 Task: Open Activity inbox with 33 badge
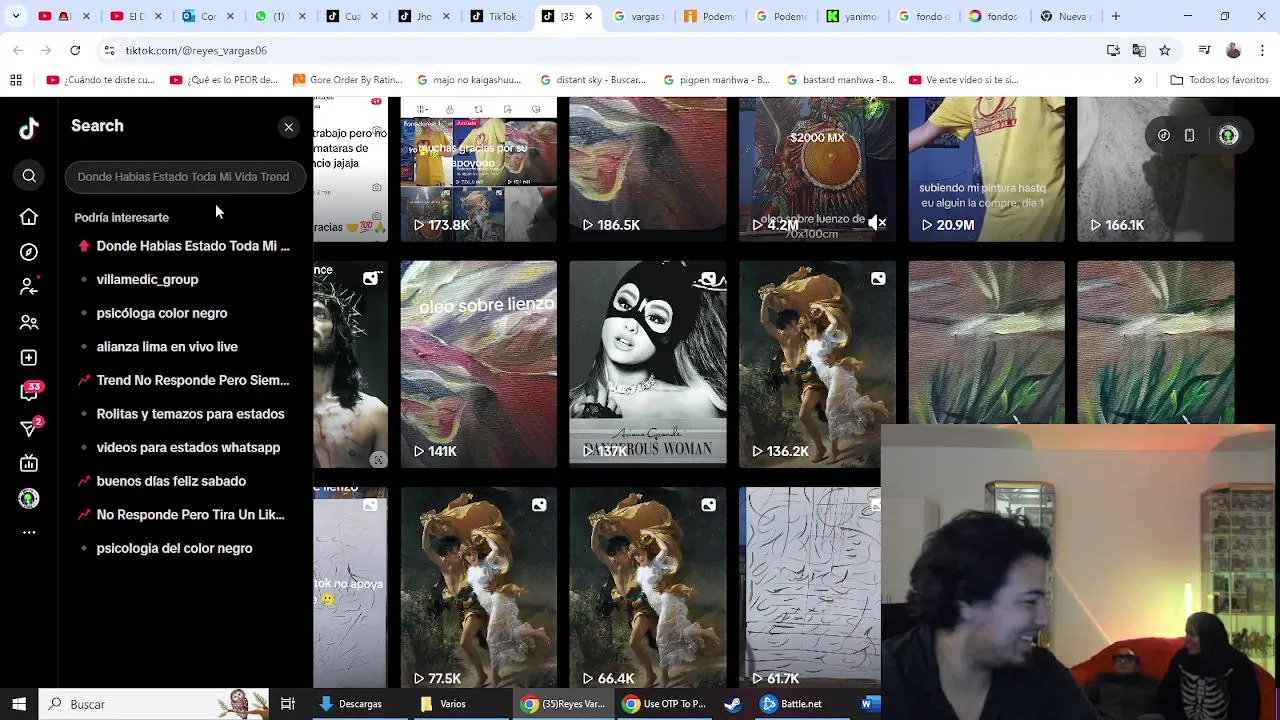(29, 392)
